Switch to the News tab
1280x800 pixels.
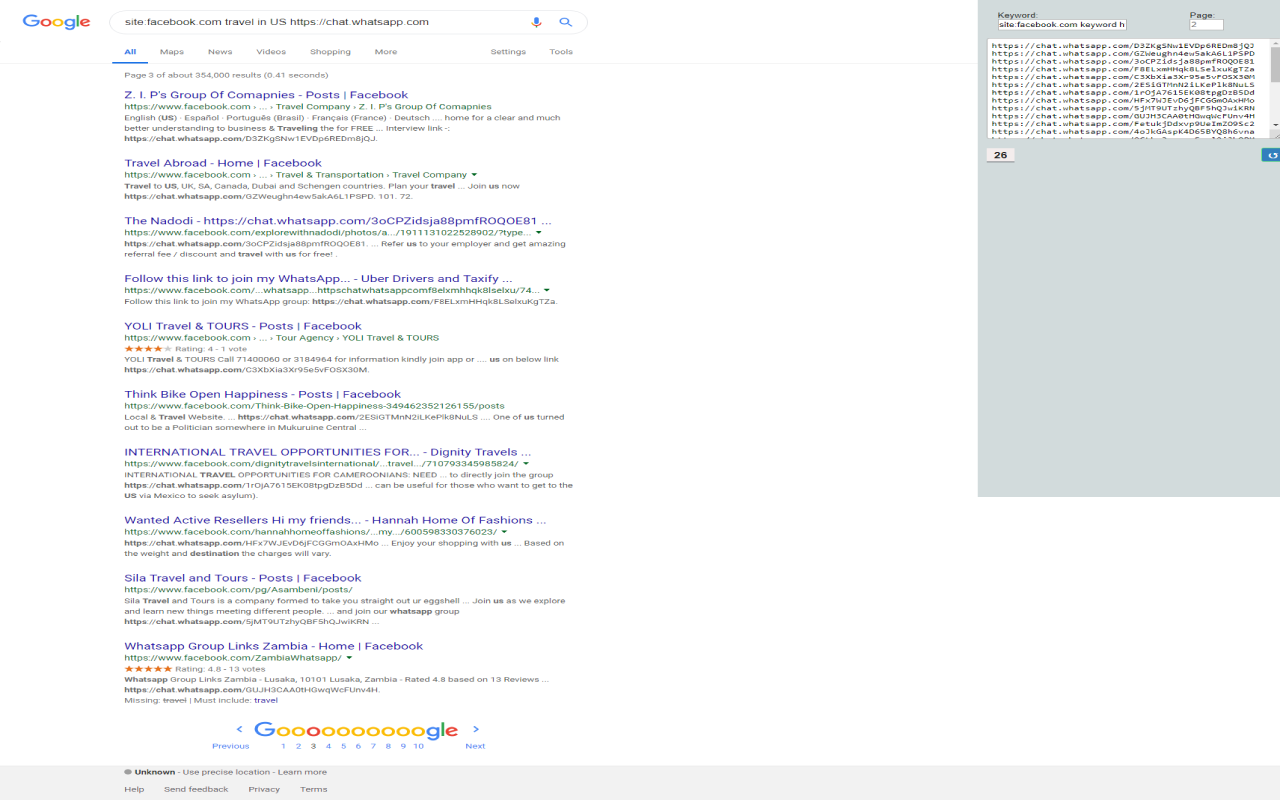pos(220,52)
